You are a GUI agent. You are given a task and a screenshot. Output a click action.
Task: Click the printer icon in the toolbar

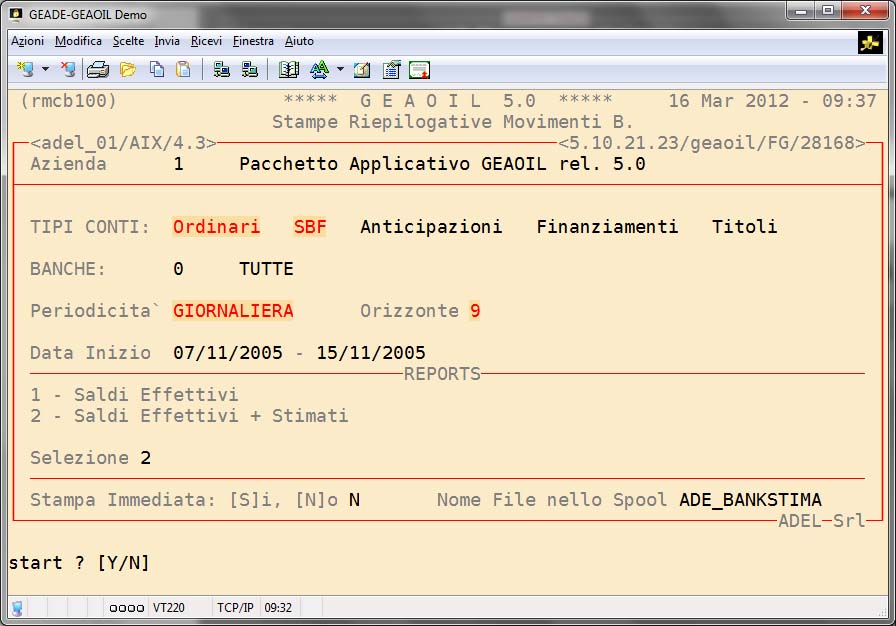[97, 70]
